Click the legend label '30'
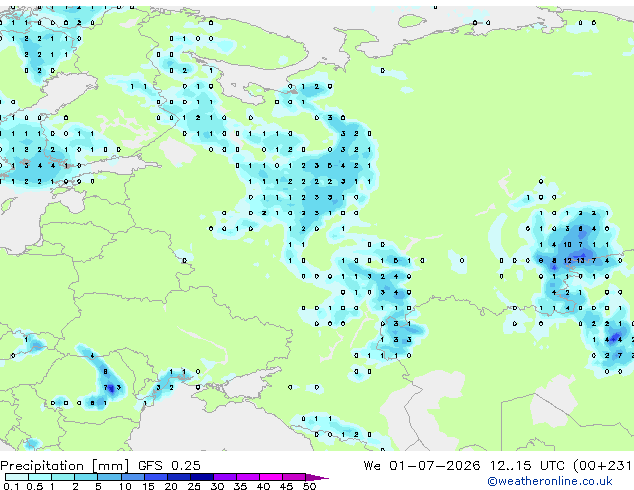 pos(217,486)
